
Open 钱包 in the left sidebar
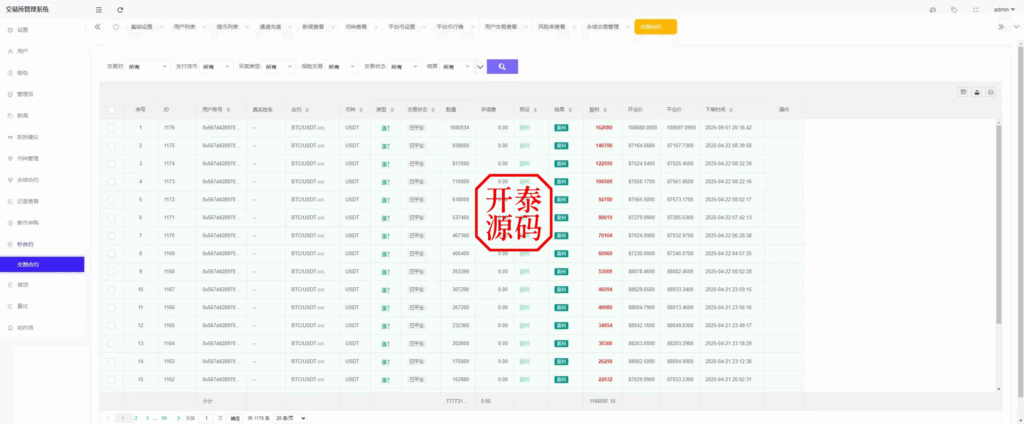(x=23, y=72)
